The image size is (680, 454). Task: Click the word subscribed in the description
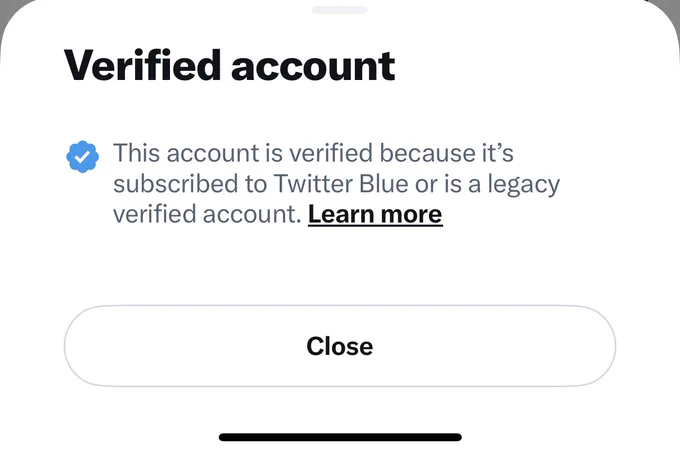[176, 183]
